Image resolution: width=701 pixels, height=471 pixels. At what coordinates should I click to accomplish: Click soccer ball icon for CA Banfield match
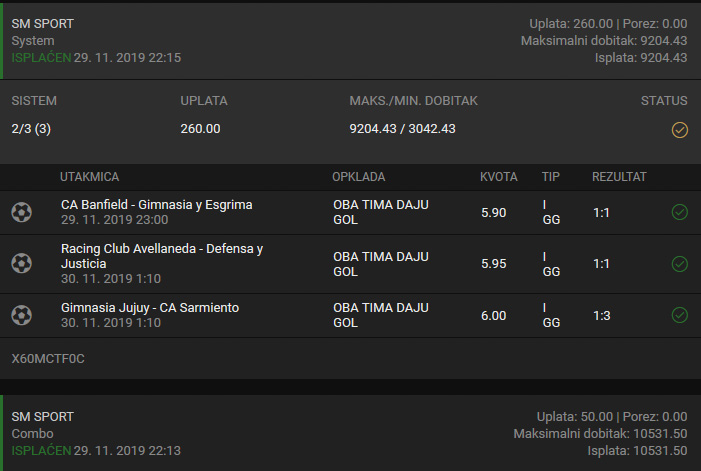coord(21,212)
